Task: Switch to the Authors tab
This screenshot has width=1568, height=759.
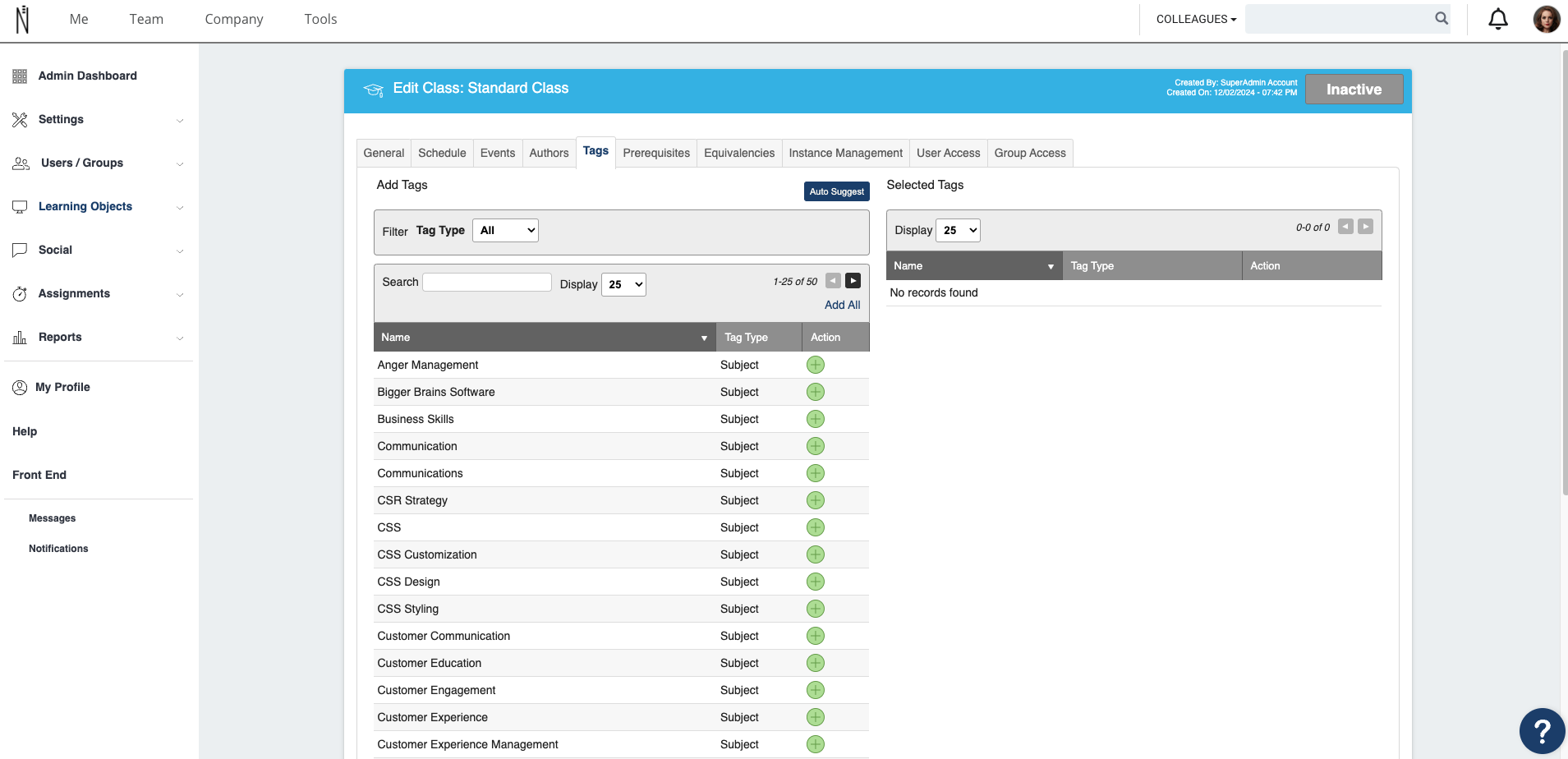Action: coord(549,154)
